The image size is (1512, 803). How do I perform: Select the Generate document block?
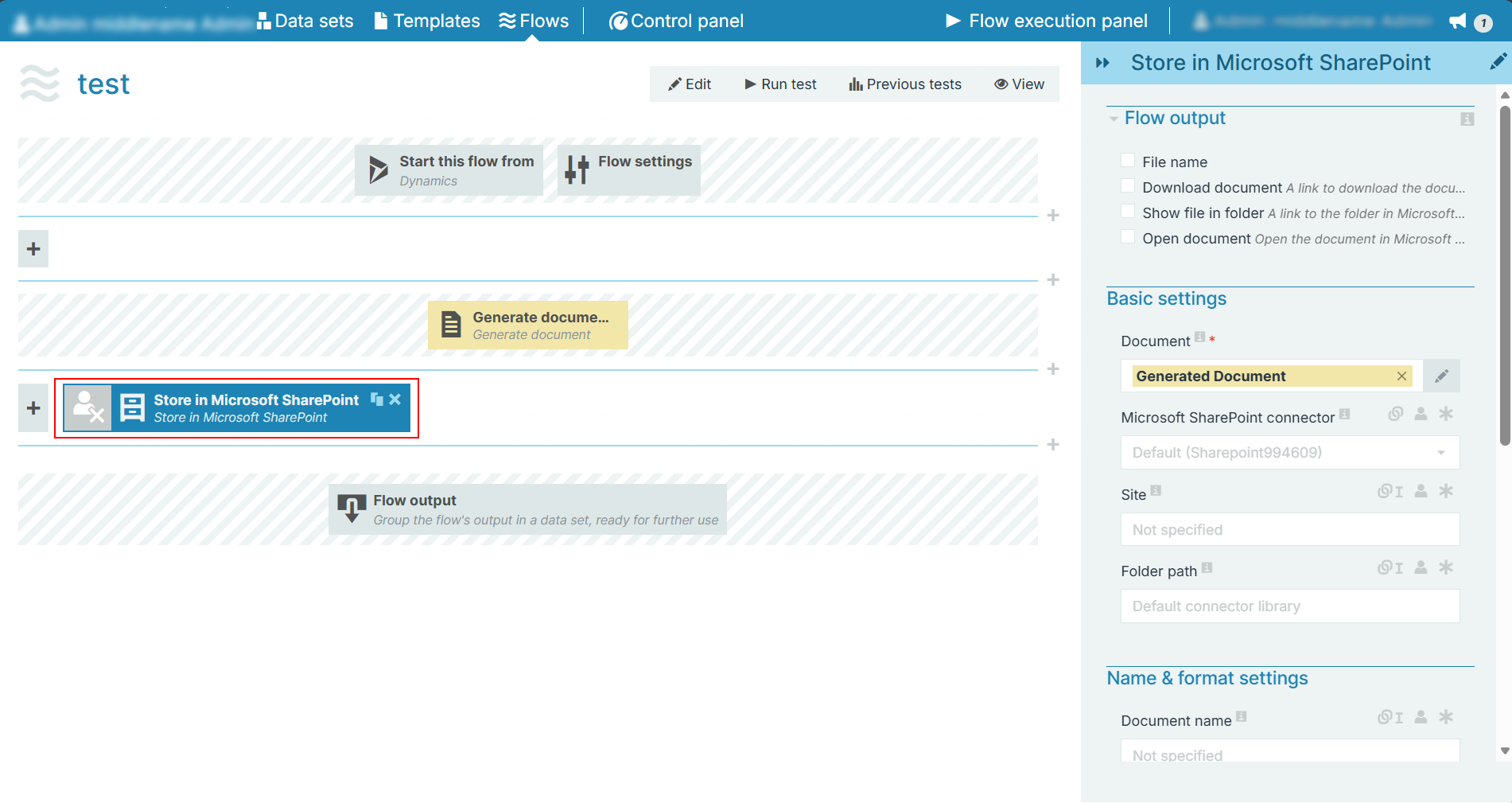coord(528,325)
